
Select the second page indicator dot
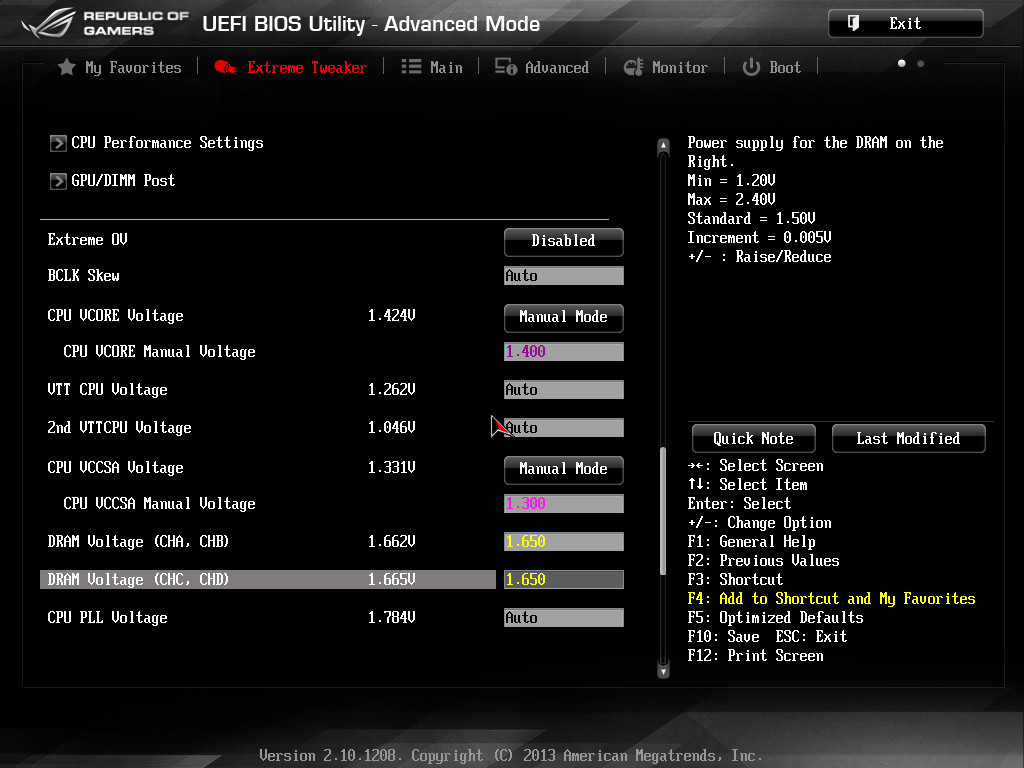point(921,63)
